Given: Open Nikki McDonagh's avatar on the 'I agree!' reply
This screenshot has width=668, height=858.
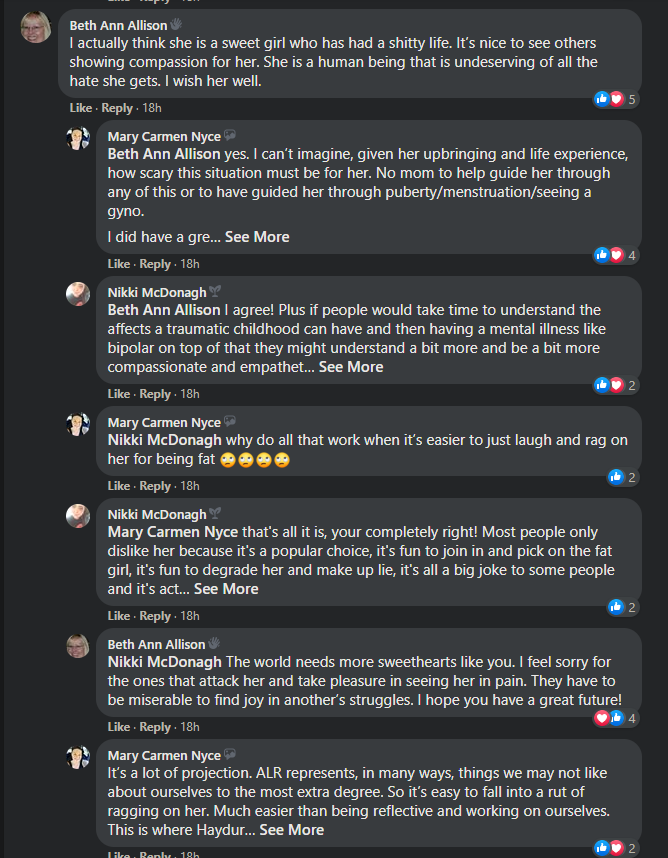Looking at the screenshot, I should 78,294.
